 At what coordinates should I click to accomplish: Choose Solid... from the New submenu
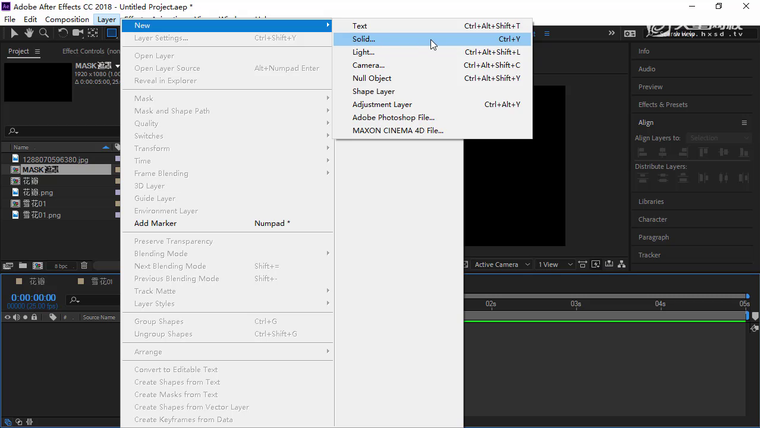click(x=364, y=39)
